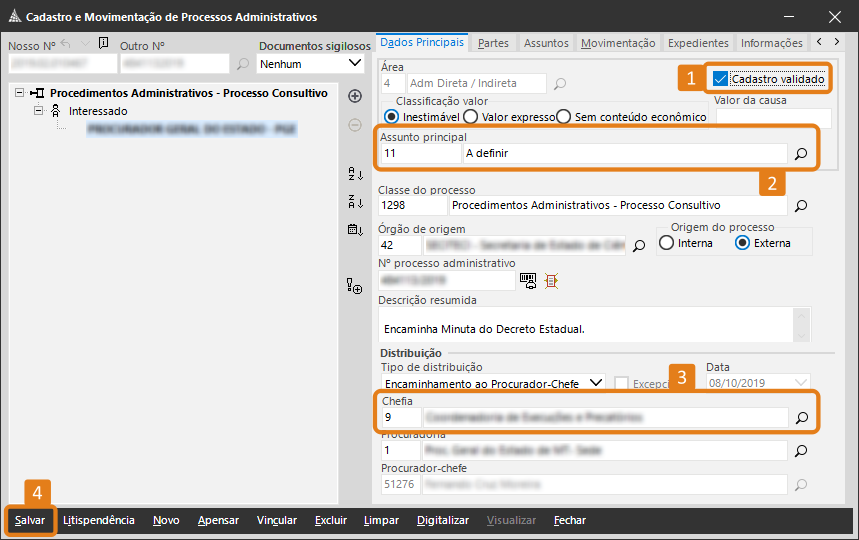
Task: Open search for Classe do processo
Action: pyautogui.click(x=801, y=206)
